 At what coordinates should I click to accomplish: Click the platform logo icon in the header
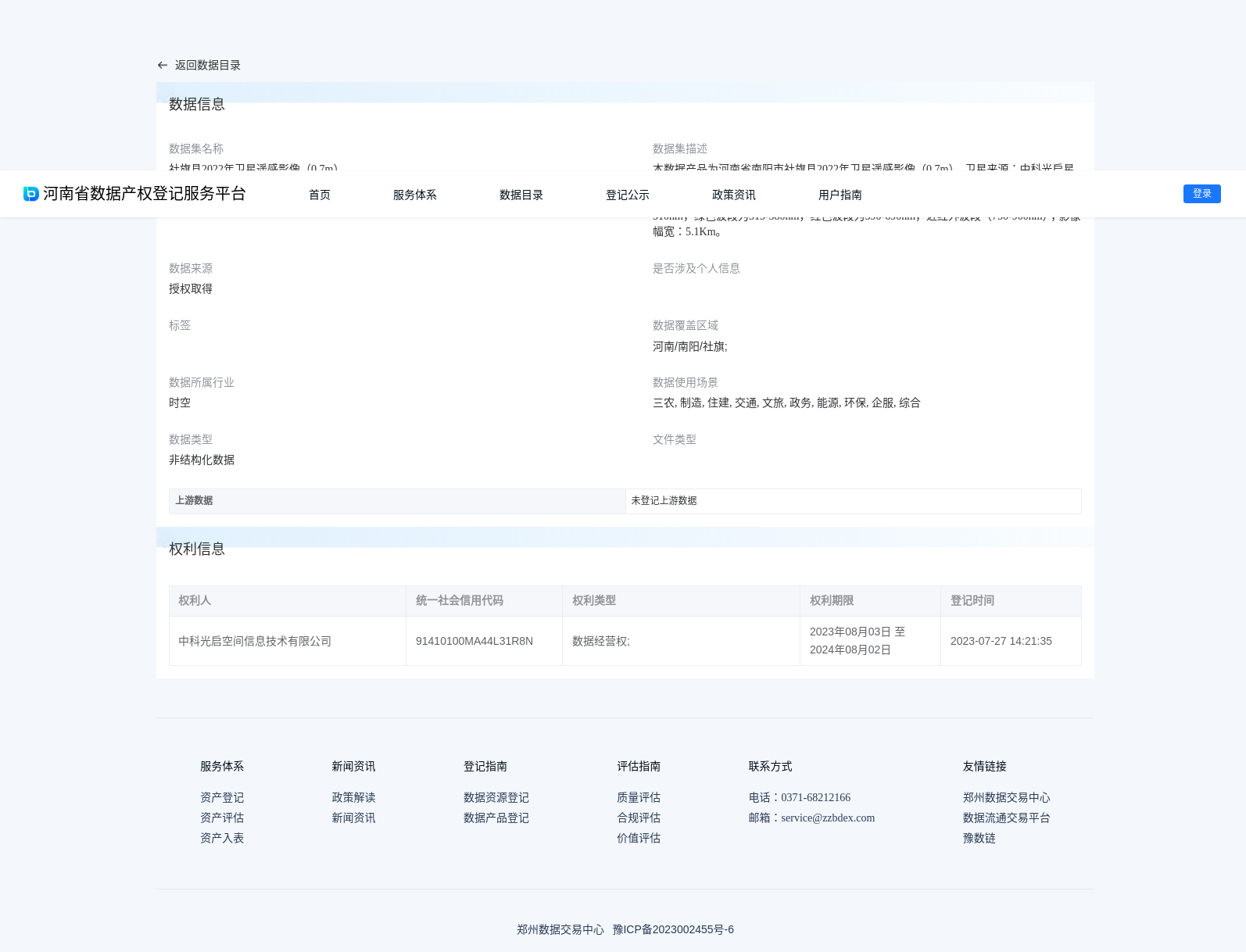tap(31, 194)
